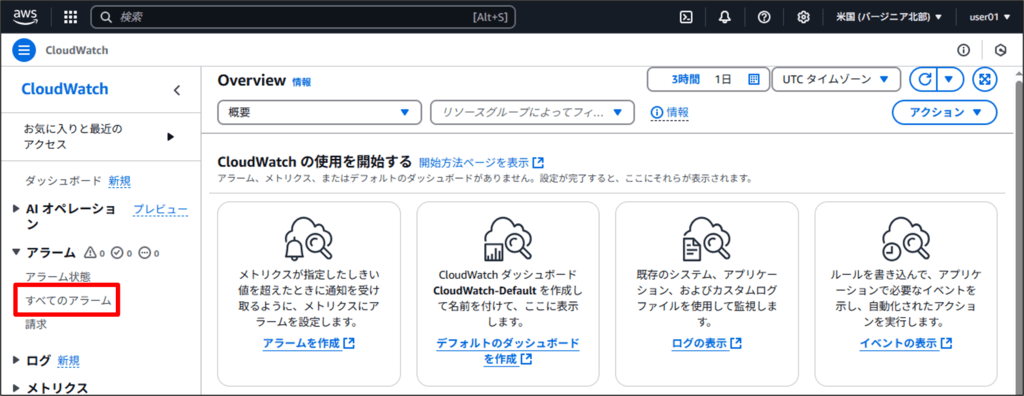Open the UTC タイムゾーン dropdown
Viewport: 1024px width, 396px height.
[836, 80]
